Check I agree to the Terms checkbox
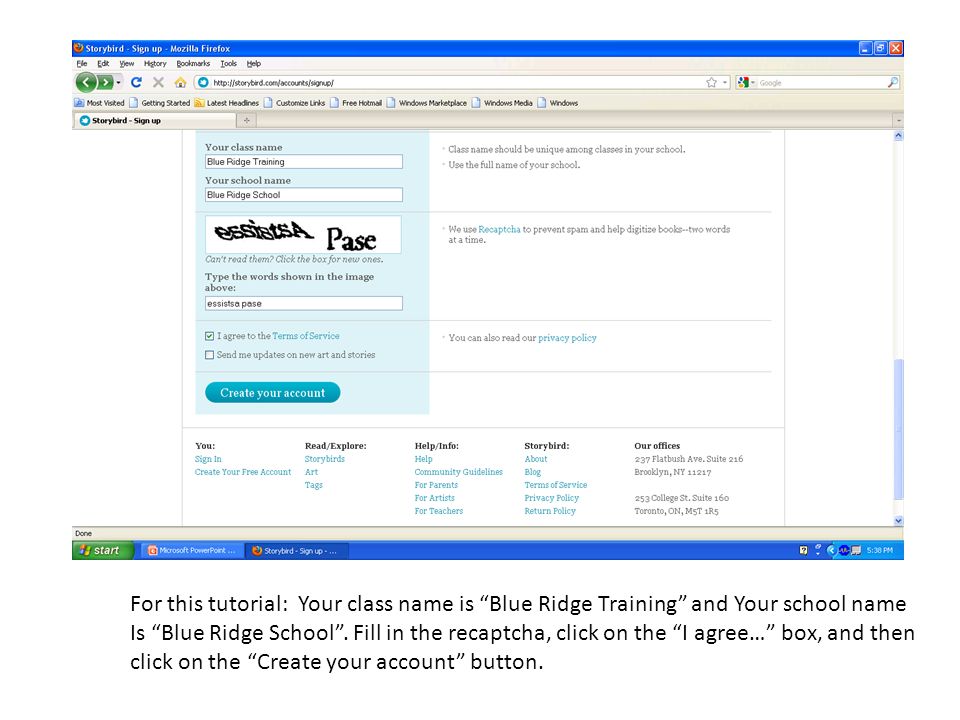This screenshot has width=960, height=720. click(x=209, y=336)
